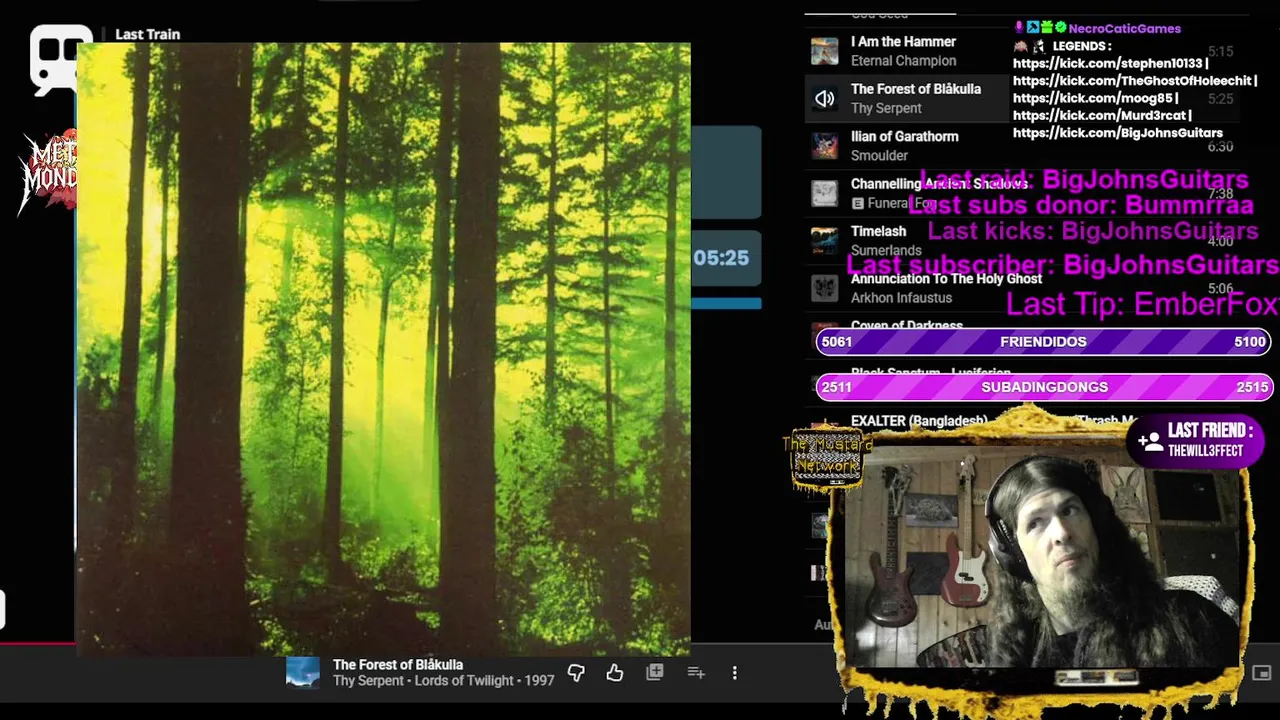This screenshot has height=720, width=1280.
Task: Click the save to playlist icon
Action: pos(654,673)
